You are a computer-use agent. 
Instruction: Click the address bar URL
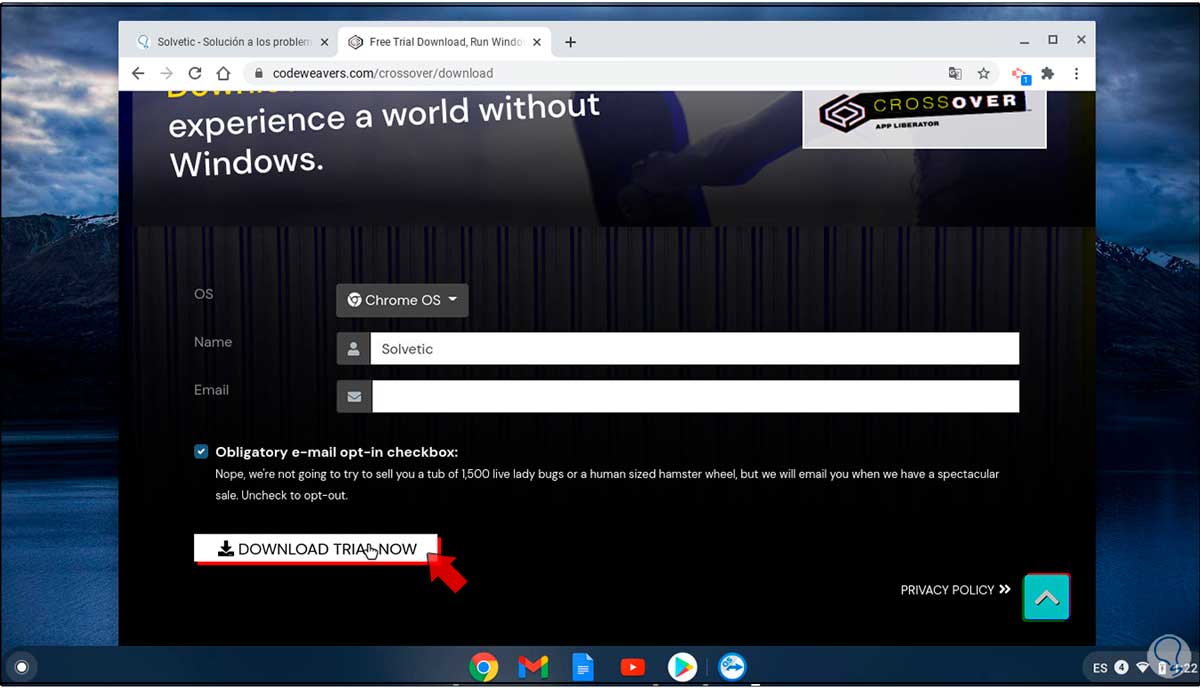[383, 73]
